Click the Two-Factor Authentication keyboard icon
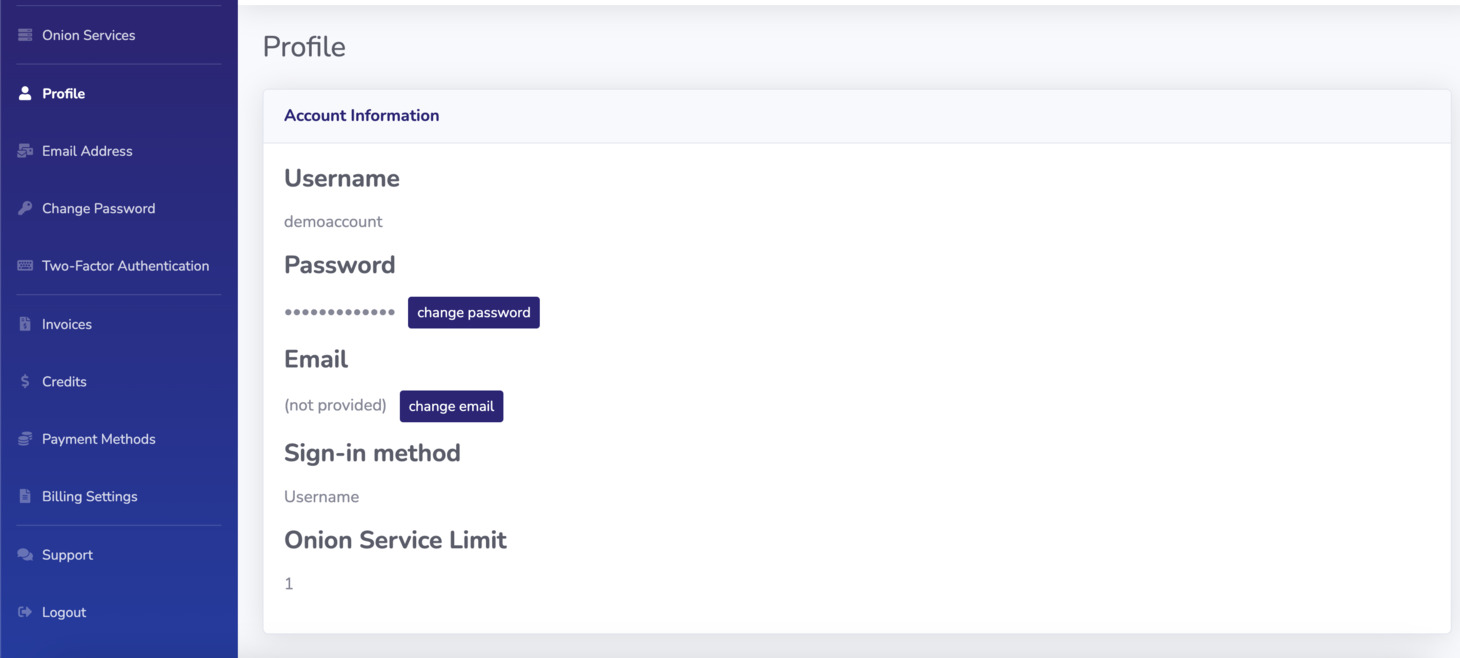 pyautogui.click(x=25, y=266)
